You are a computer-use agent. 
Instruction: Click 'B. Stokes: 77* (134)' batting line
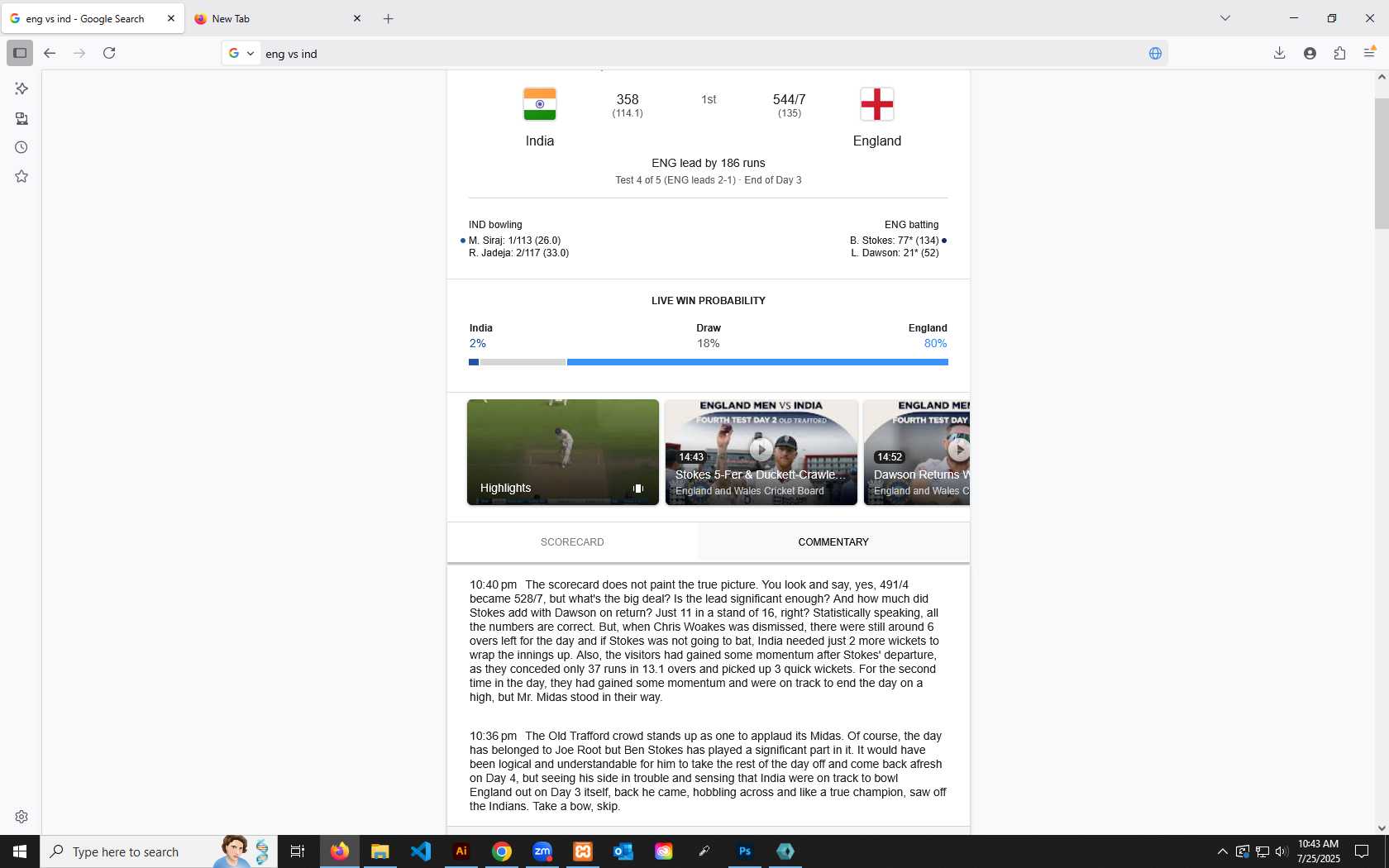[895, 241]
